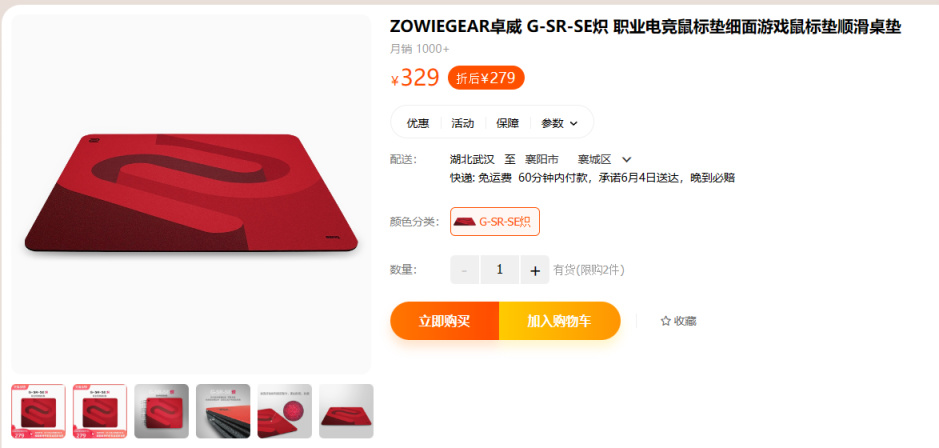Click 加入购物车 add to cart
939x448 pixels.
(559, 321)
